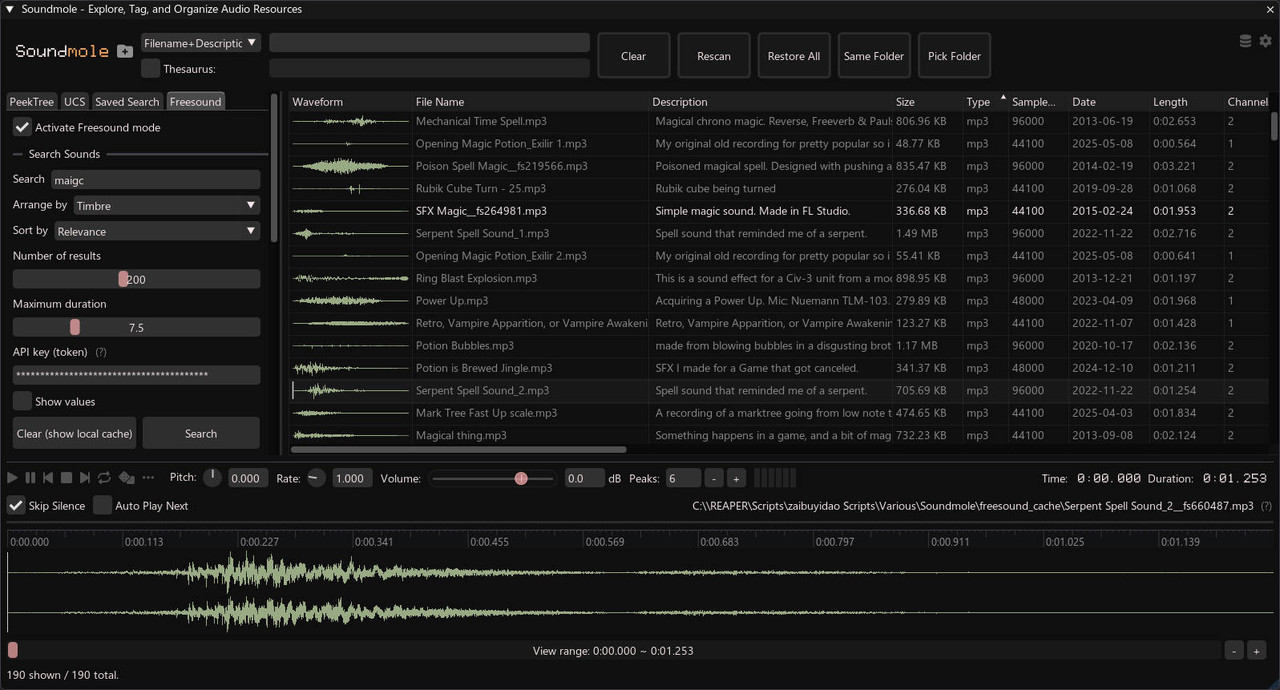The image size is (1280, 690).
Task: Open the settings gear icon
Action: (x=1265, y=41)
